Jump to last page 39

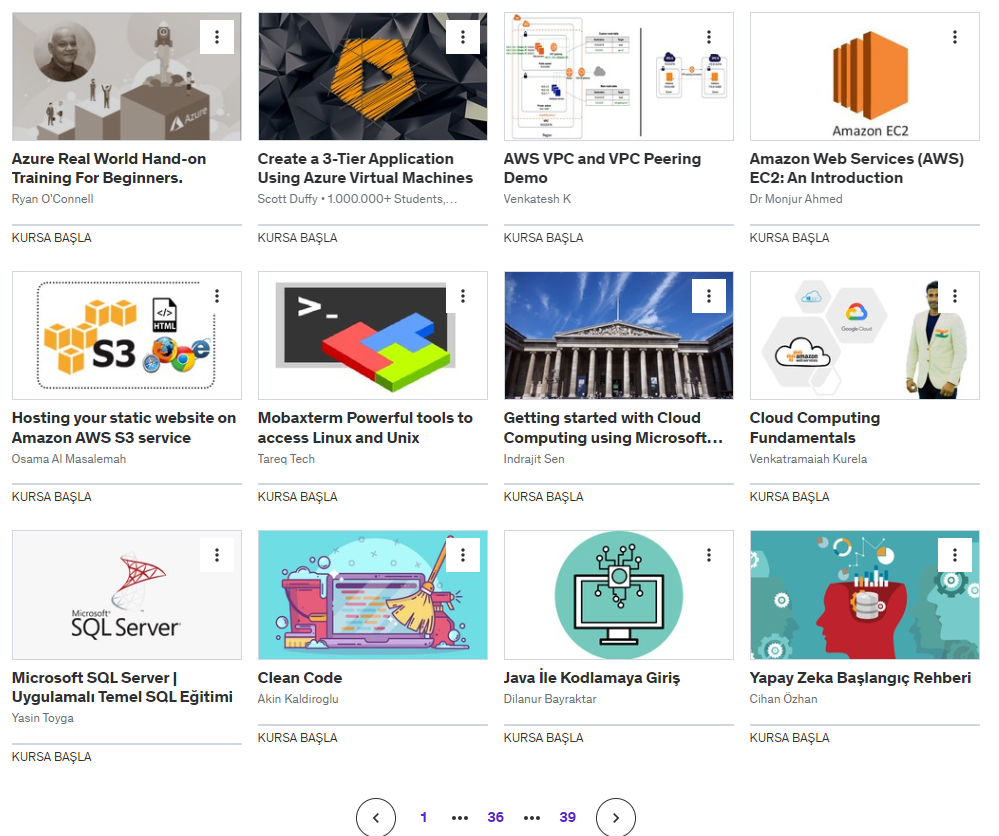coord(568,817)
